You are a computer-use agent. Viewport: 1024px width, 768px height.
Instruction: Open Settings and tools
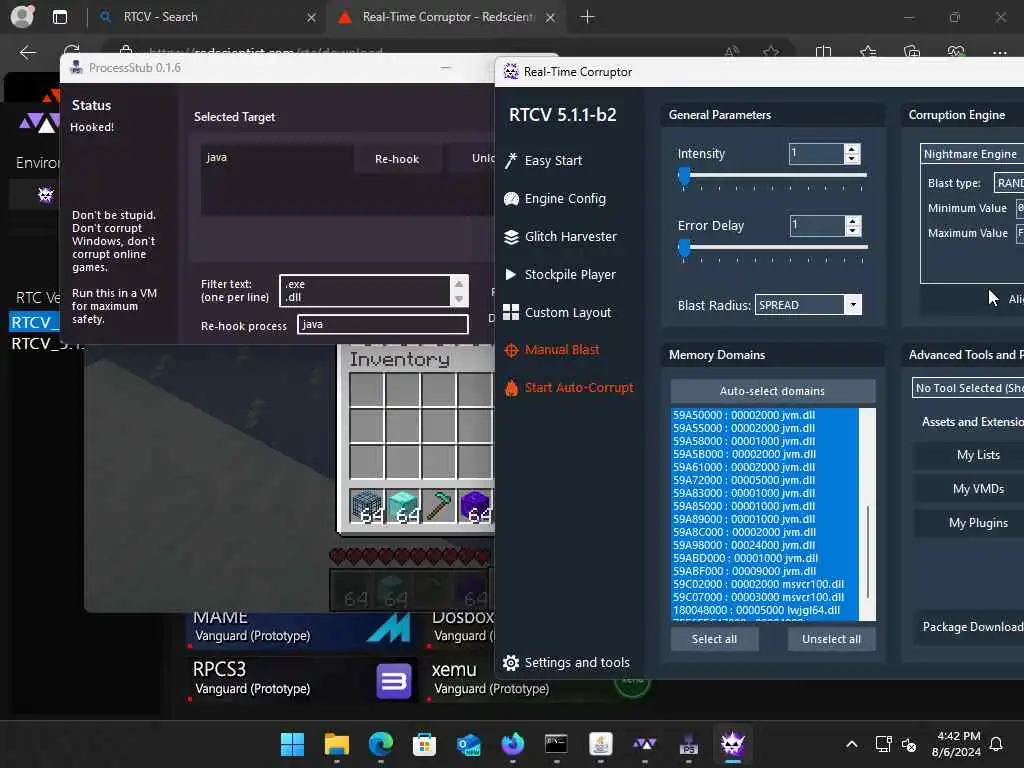566,662
